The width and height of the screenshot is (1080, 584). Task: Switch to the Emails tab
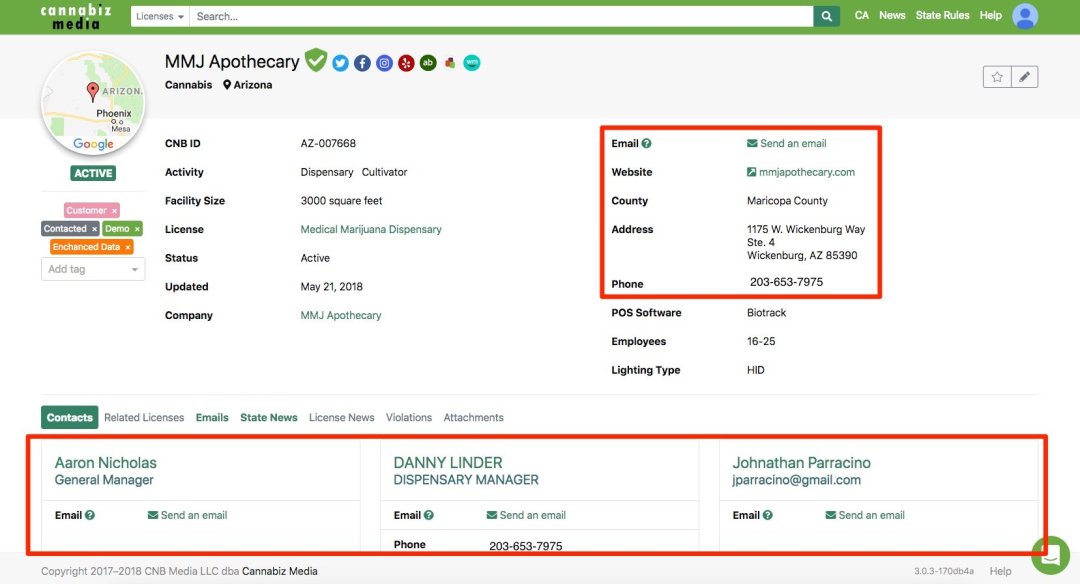[x=212, y=417]
